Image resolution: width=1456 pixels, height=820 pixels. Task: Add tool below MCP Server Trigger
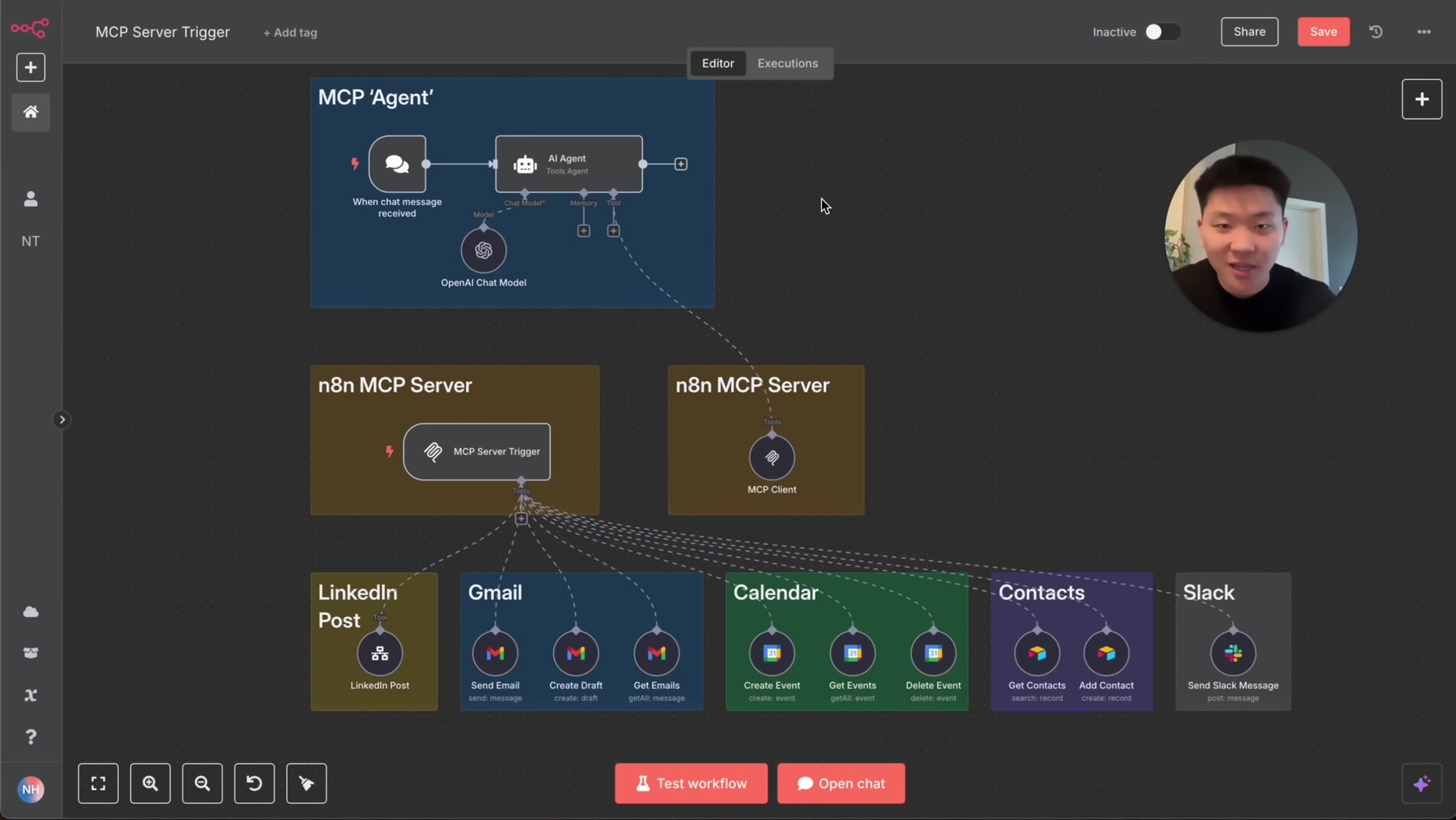coord(521,519)
